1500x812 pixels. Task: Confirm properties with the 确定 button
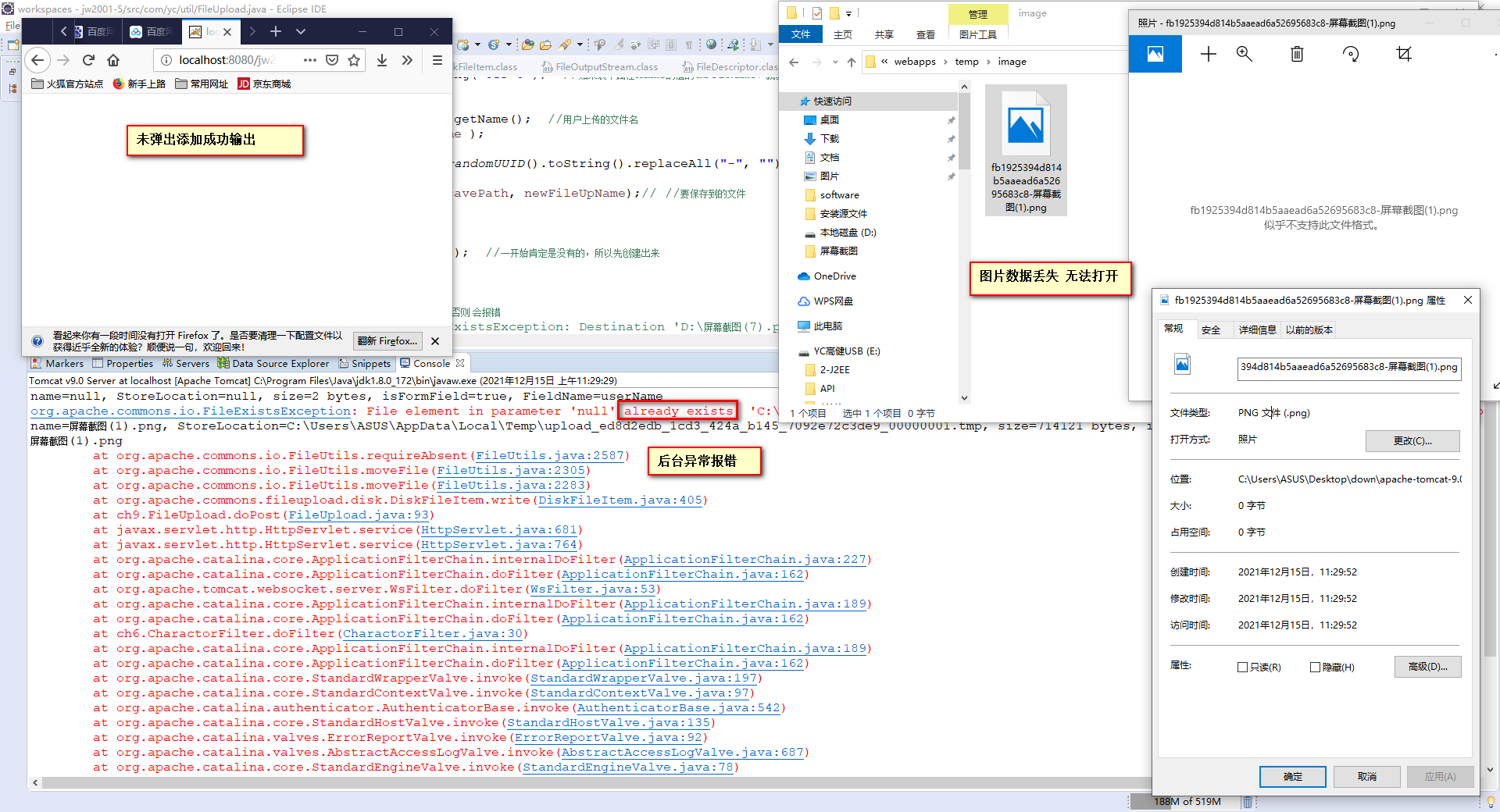[1291, 776]
